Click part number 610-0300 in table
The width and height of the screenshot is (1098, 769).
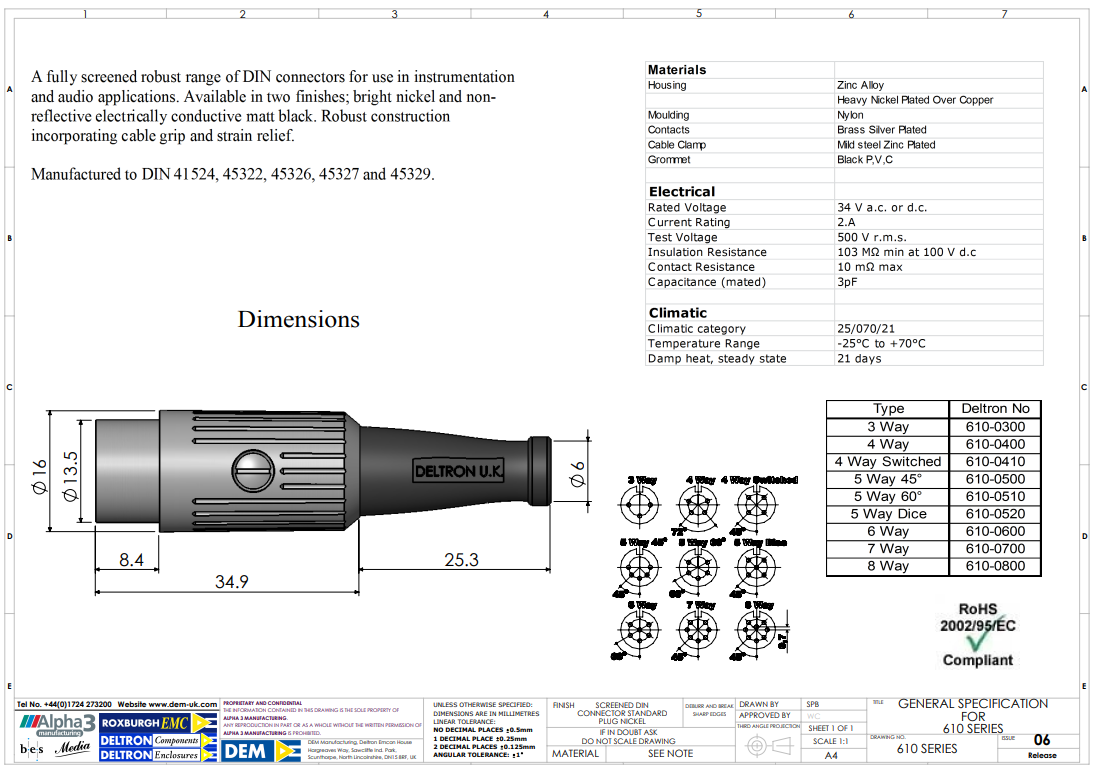pos(995,427)
